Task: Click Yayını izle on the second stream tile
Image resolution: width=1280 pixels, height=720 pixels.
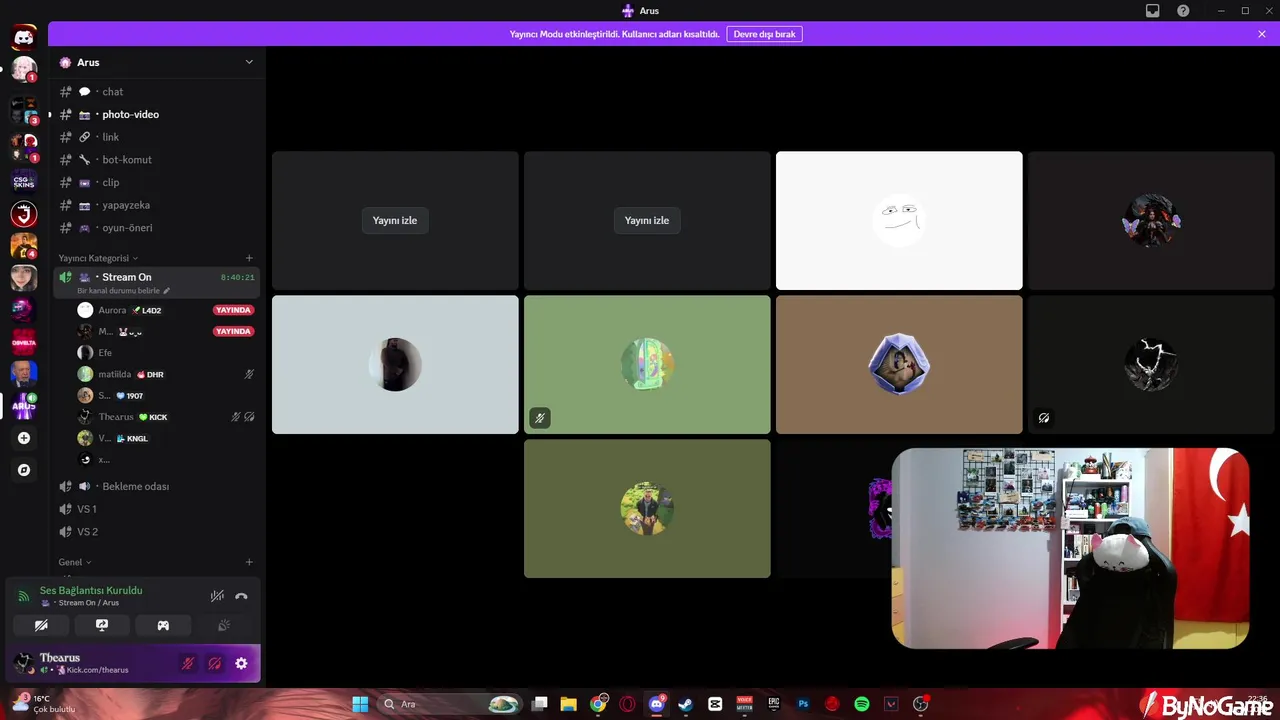Action: tap(647, 220)
